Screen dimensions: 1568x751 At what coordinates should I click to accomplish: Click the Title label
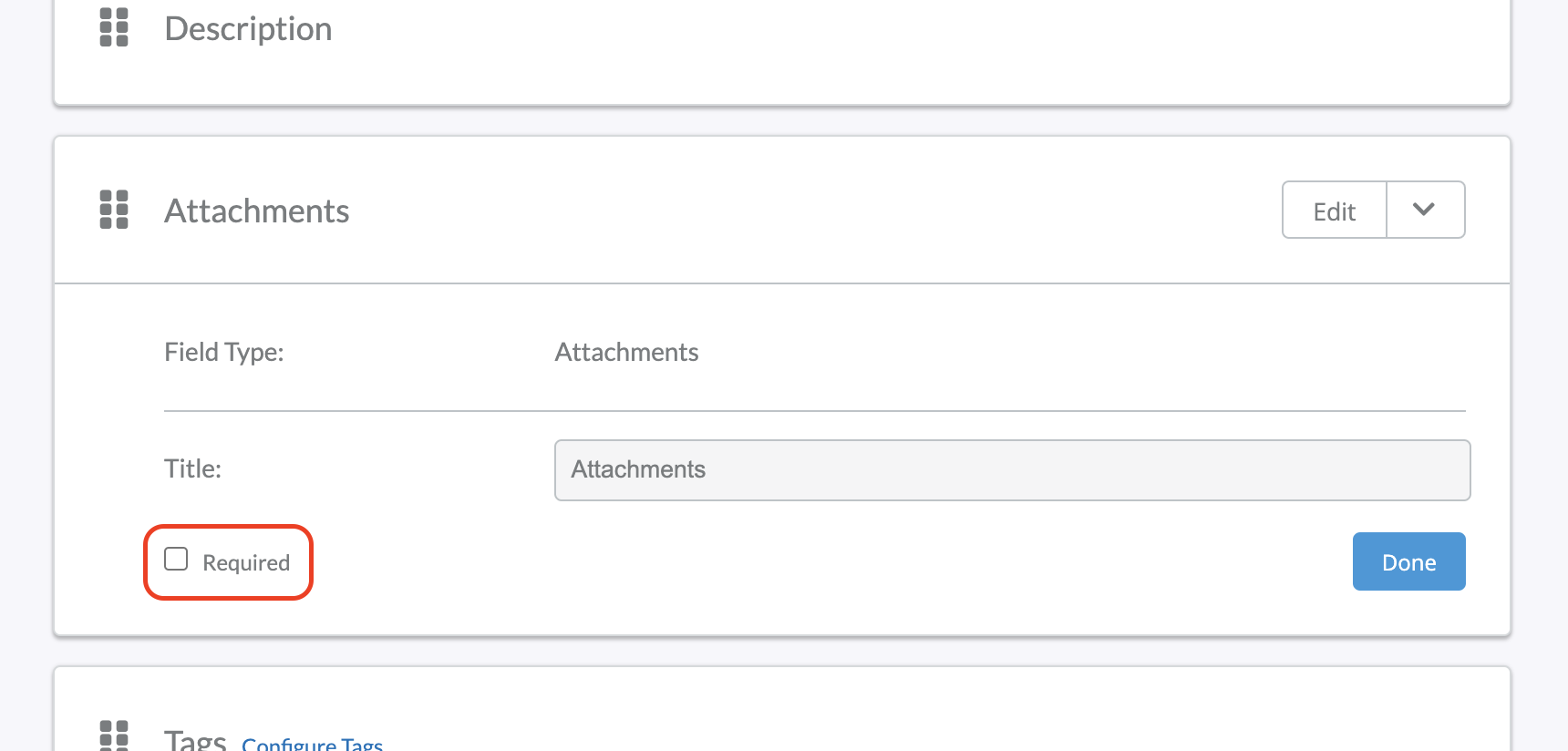coord(192,468)
